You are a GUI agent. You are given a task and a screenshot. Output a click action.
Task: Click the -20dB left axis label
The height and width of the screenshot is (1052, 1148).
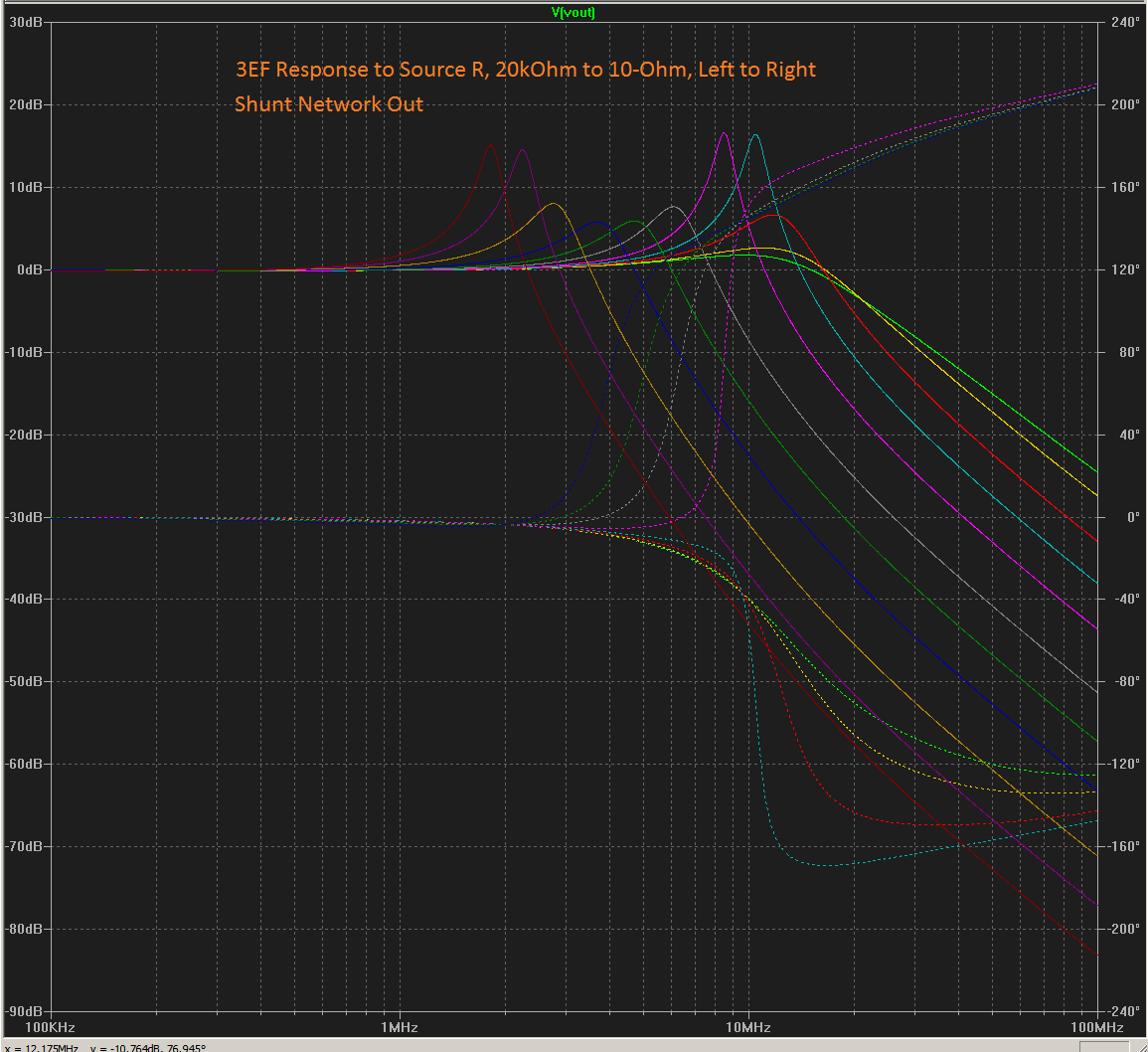click(x=24, y=436)
